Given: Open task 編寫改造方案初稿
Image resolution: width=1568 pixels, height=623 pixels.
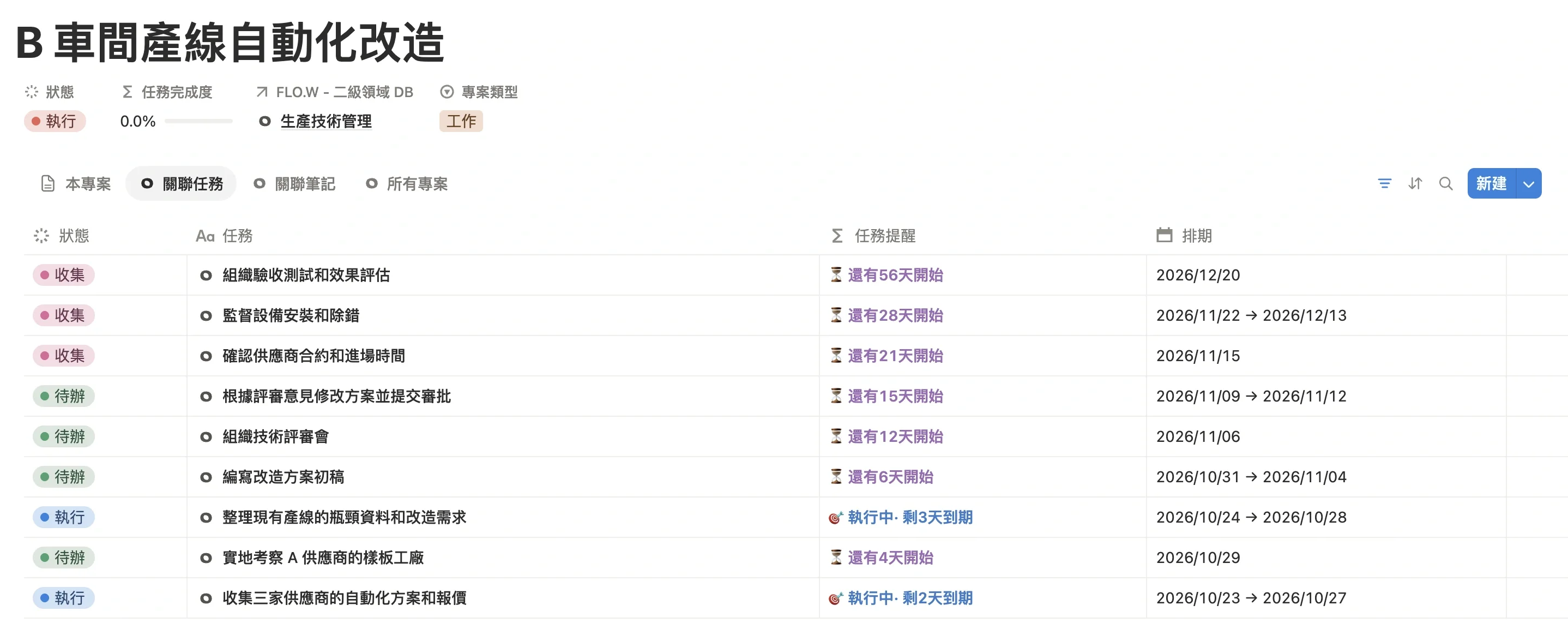Looking at the screenshot, I should coord(283,477).
